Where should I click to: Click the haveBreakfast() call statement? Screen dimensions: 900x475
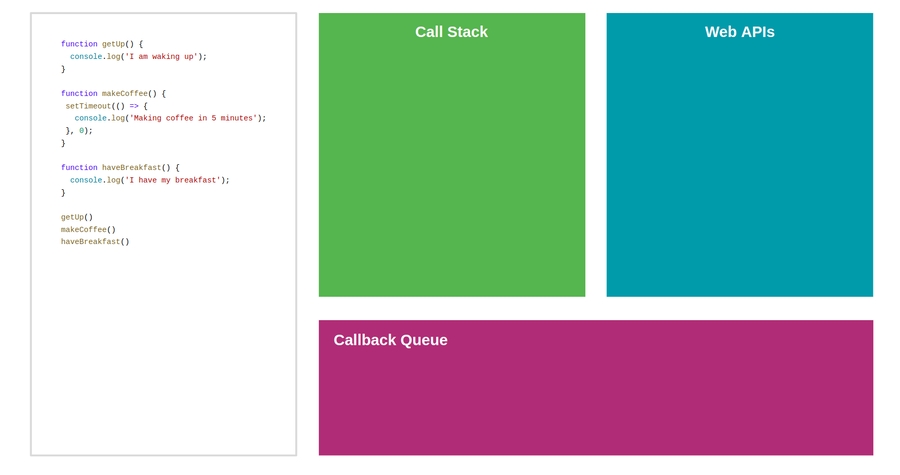95,242
